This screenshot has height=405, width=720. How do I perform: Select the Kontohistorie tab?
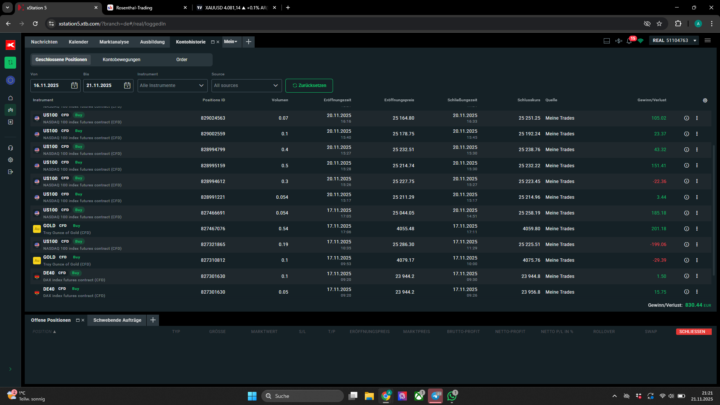point(191,42)
